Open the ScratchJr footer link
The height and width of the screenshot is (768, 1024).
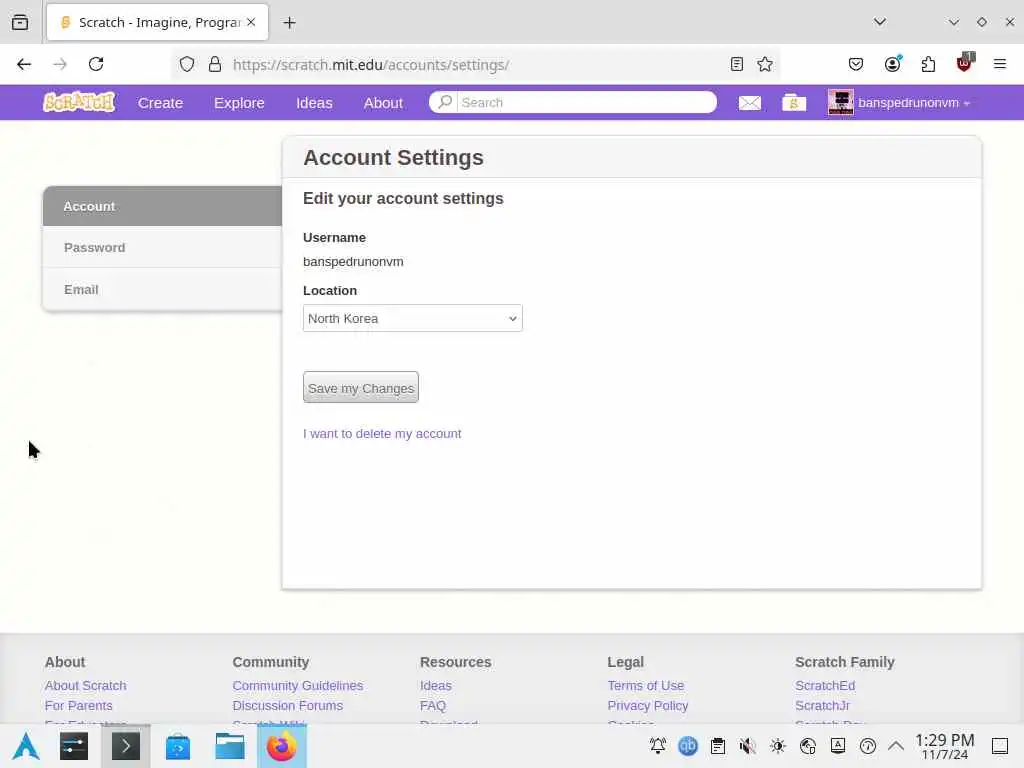click(x=822, y=705)
